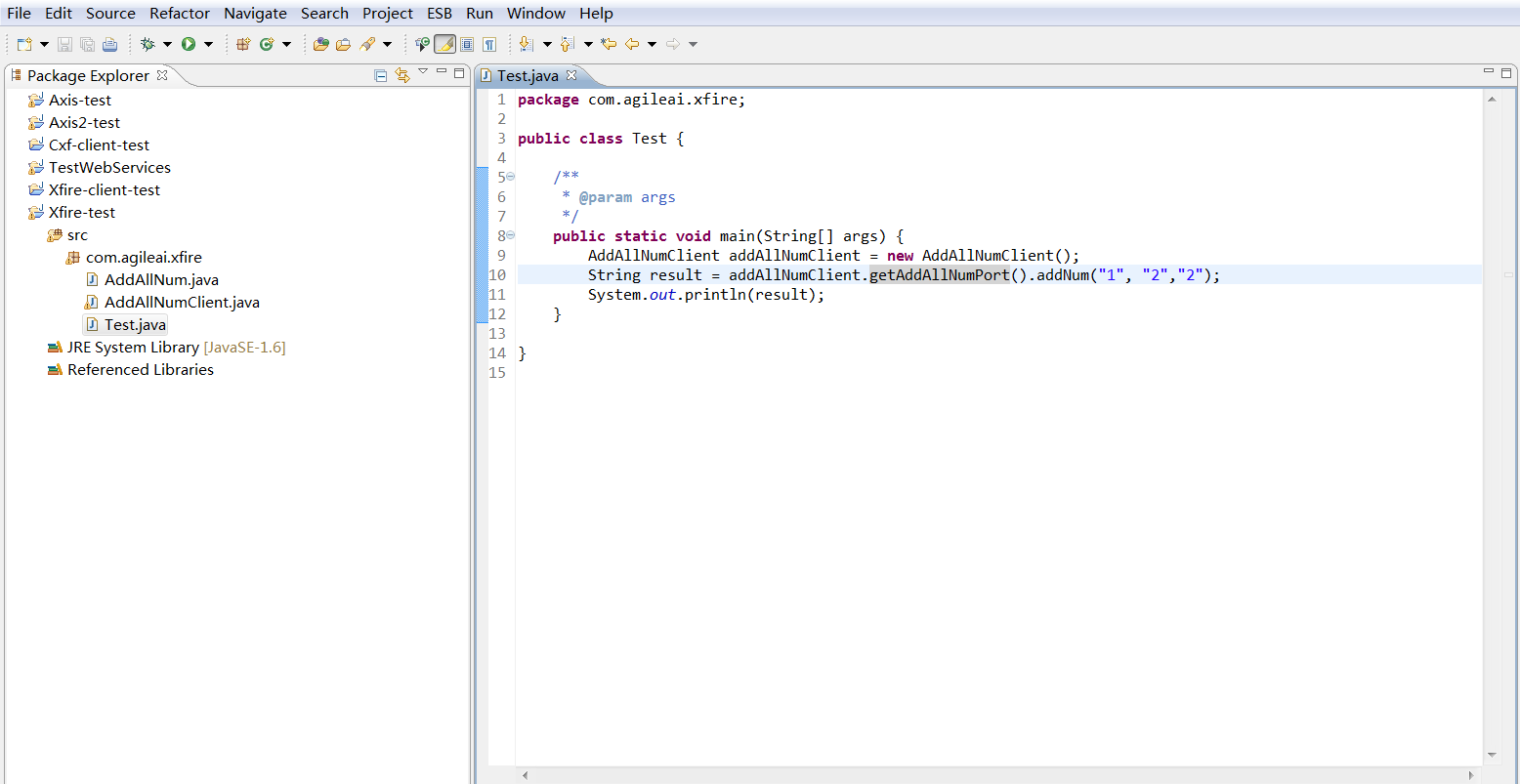Toggle show whitespace characters
The height and width of the screenshot is (784, 1520).
[x=489, y=44]
